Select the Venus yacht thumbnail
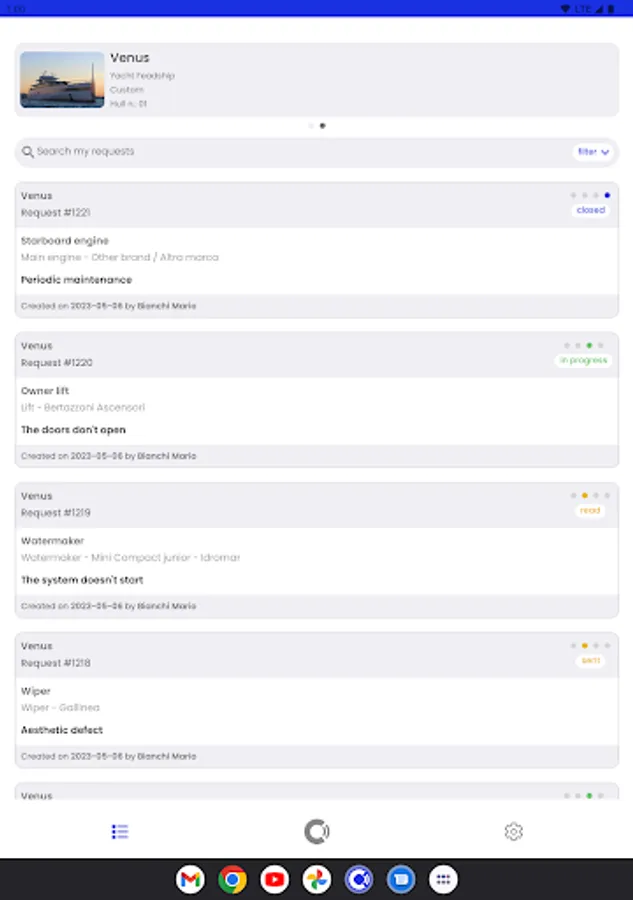 coord(62,80)
